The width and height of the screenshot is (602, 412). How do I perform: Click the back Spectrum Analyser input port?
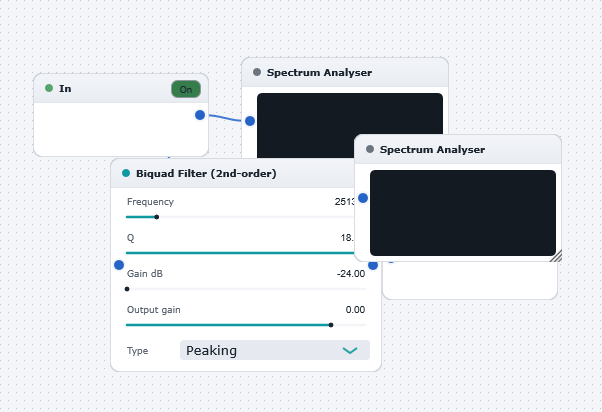point(250,121)
